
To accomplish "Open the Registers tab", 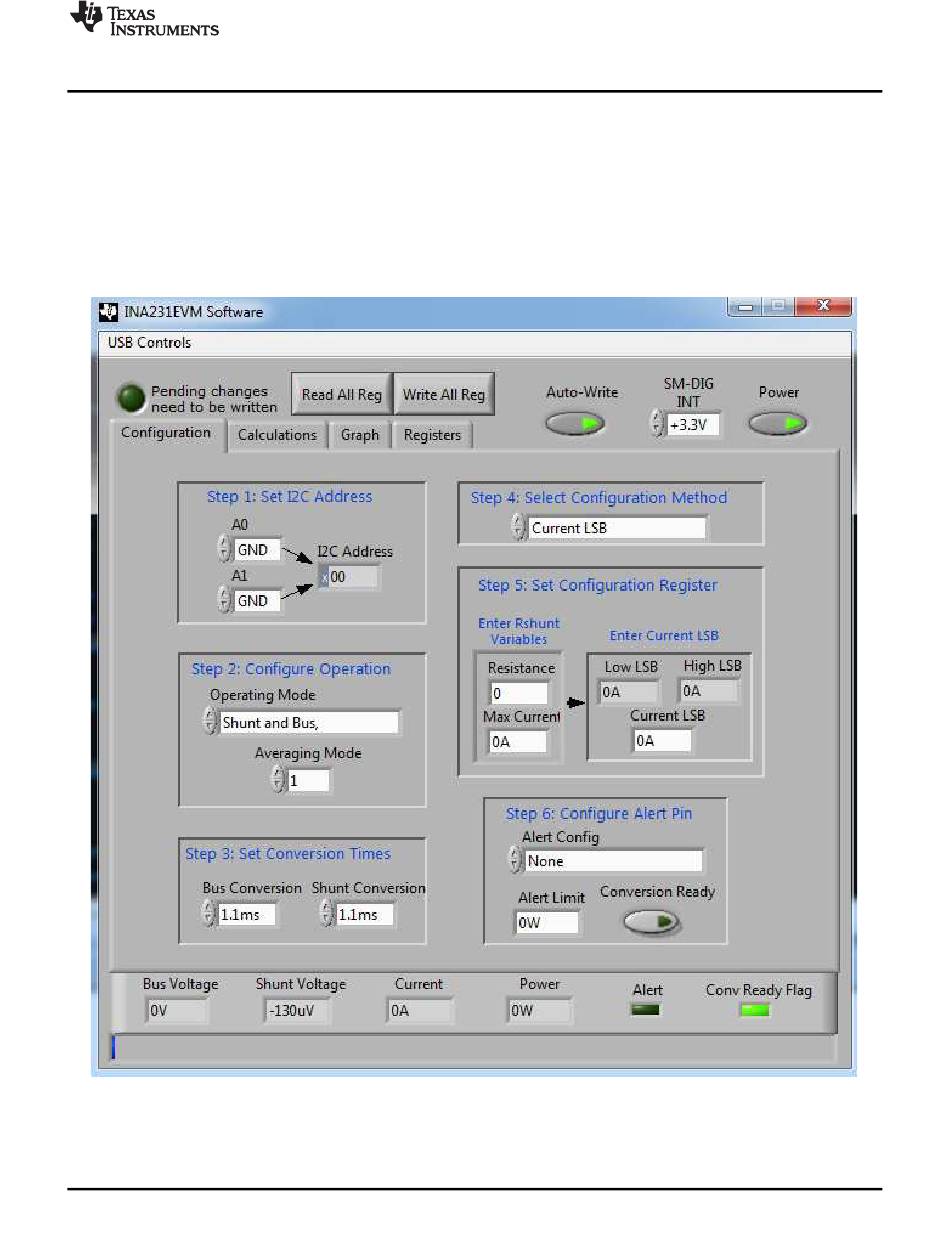I will [432, 435].
